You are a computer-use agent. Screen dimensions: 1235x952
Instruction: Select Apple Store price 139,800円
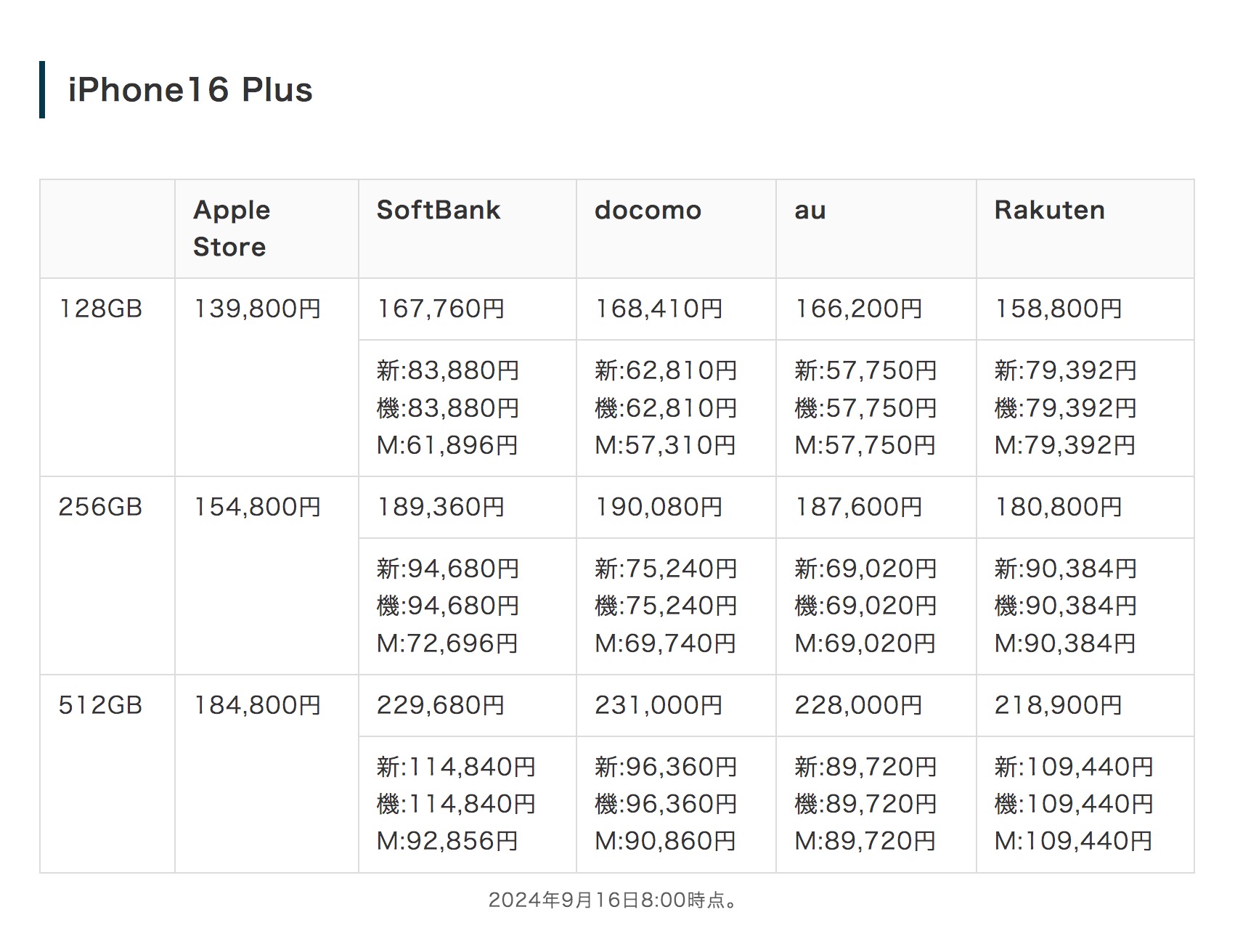(x=257, y=309)
